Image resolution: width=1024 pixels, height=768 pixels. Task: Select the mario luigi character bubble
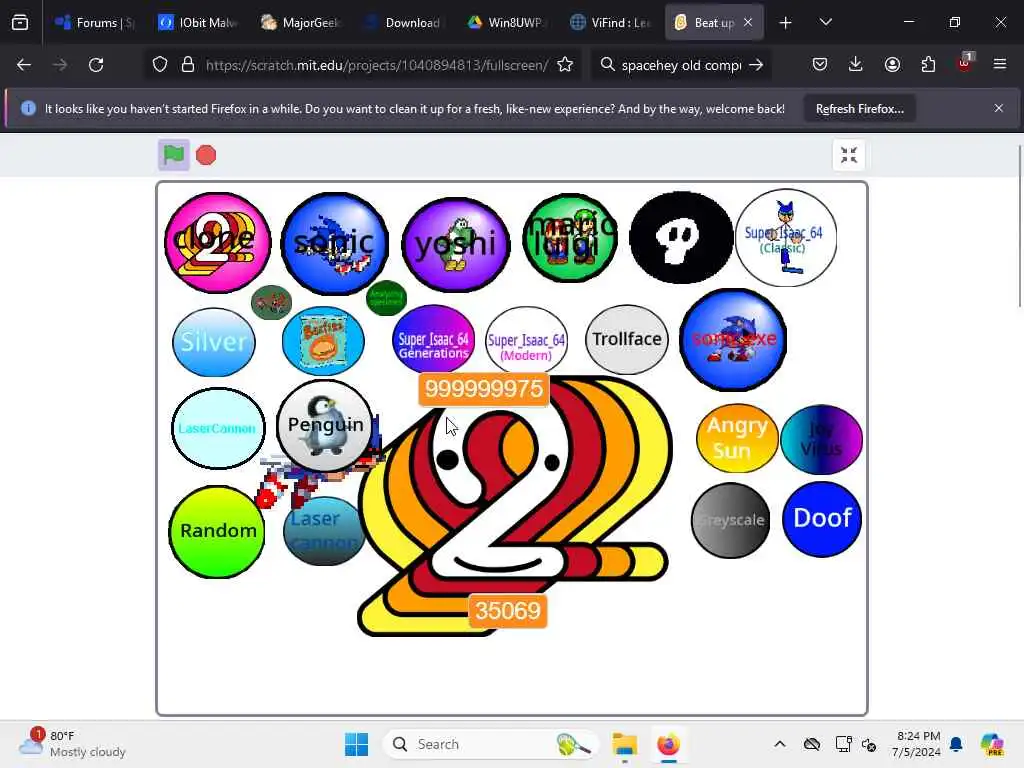pos(570,238)
